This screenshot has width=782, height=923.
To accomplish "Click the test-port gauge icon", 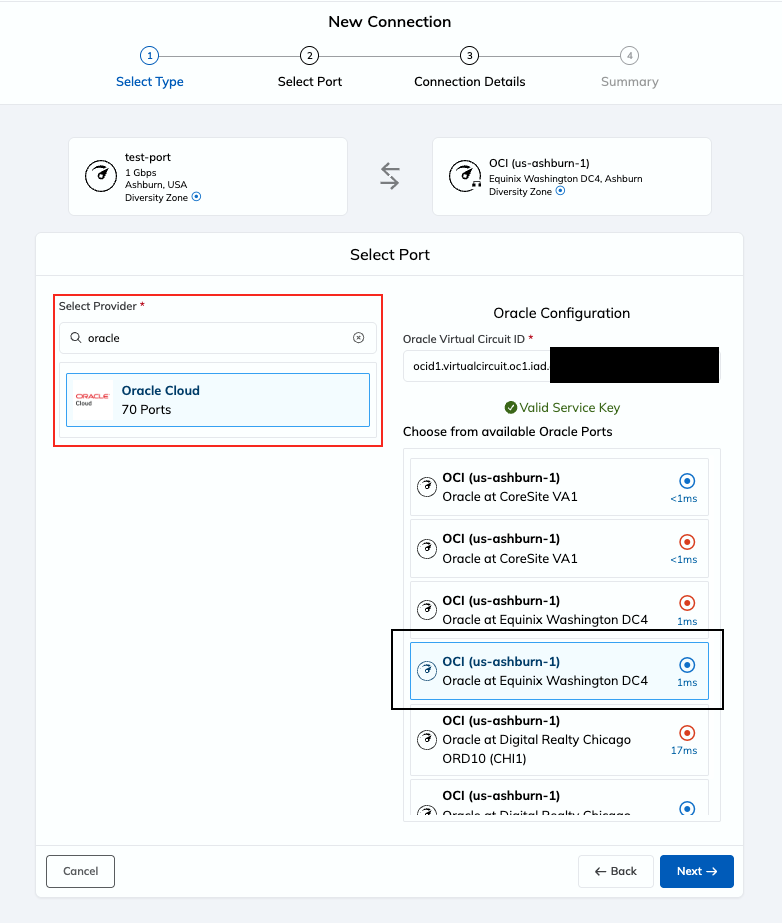I will [x=101, y=175].
